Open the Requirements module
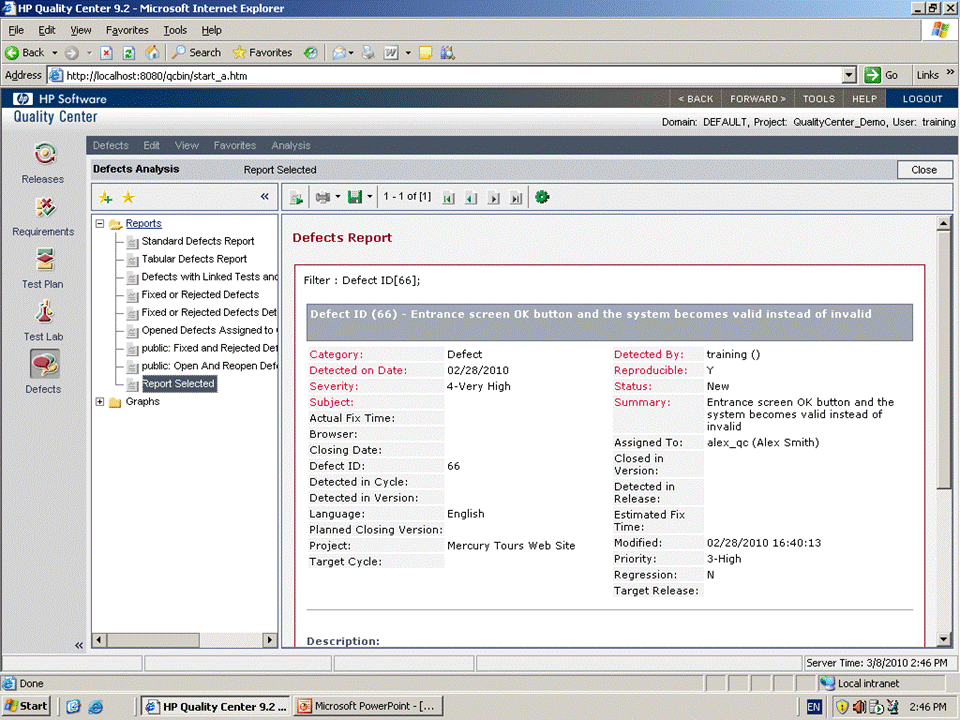This screenshot has width=960, height=720. (43, 216)
